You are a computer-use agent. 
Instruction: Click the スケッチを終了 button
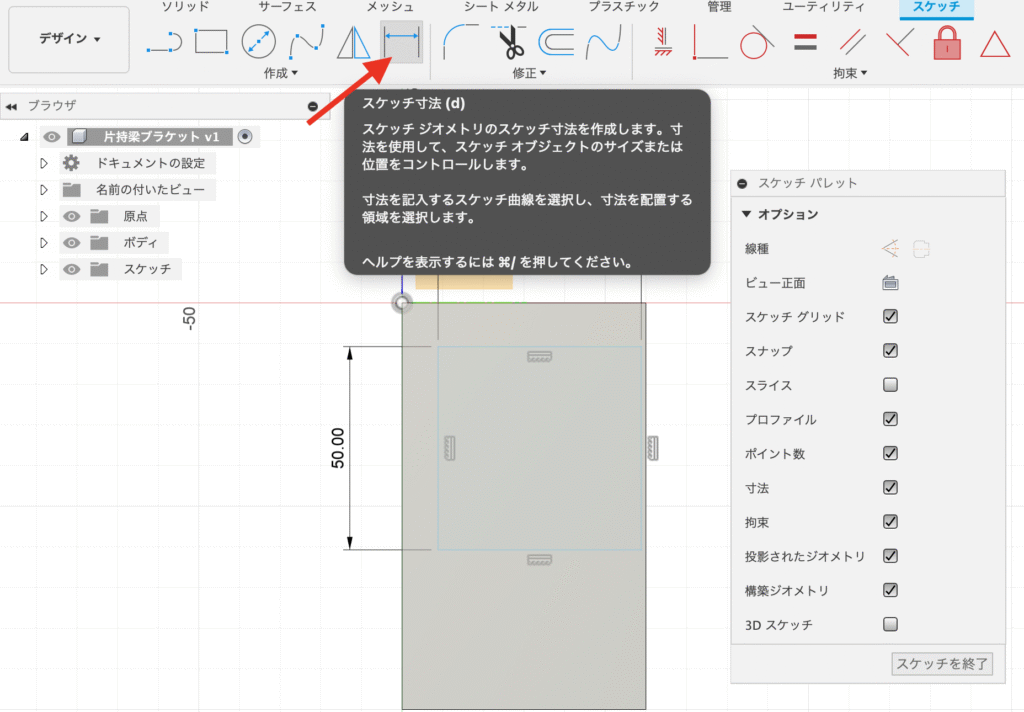pos(942,664)
